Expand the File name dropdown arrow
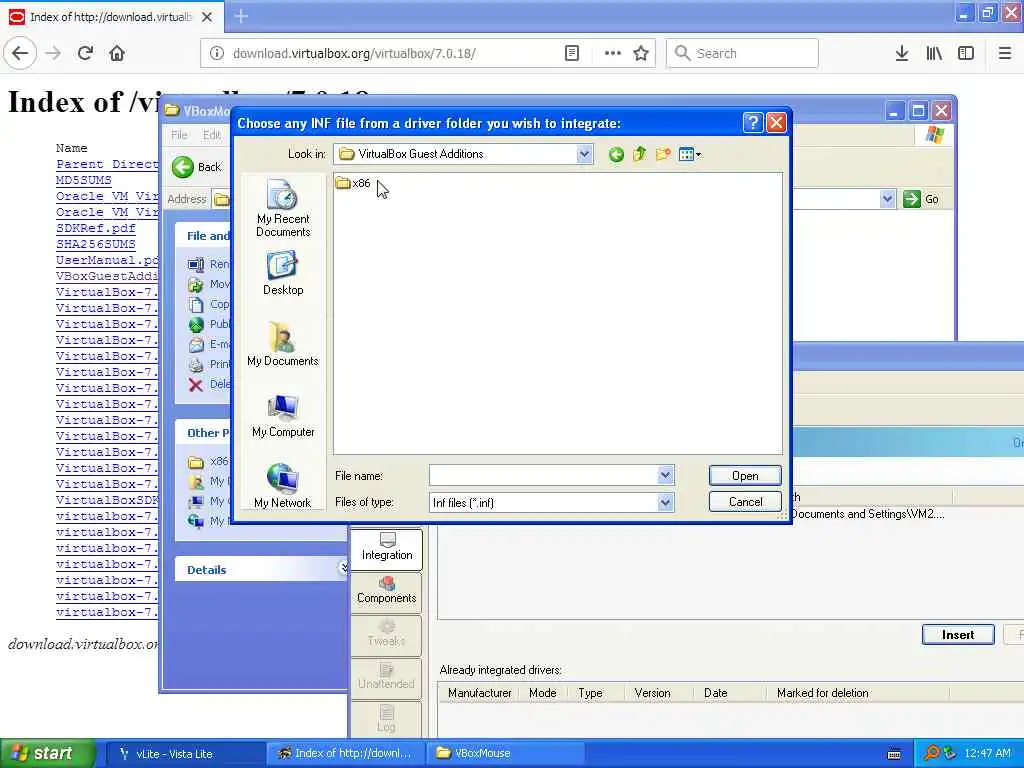The image size is (1024, 768). click(x=665, y=475)
